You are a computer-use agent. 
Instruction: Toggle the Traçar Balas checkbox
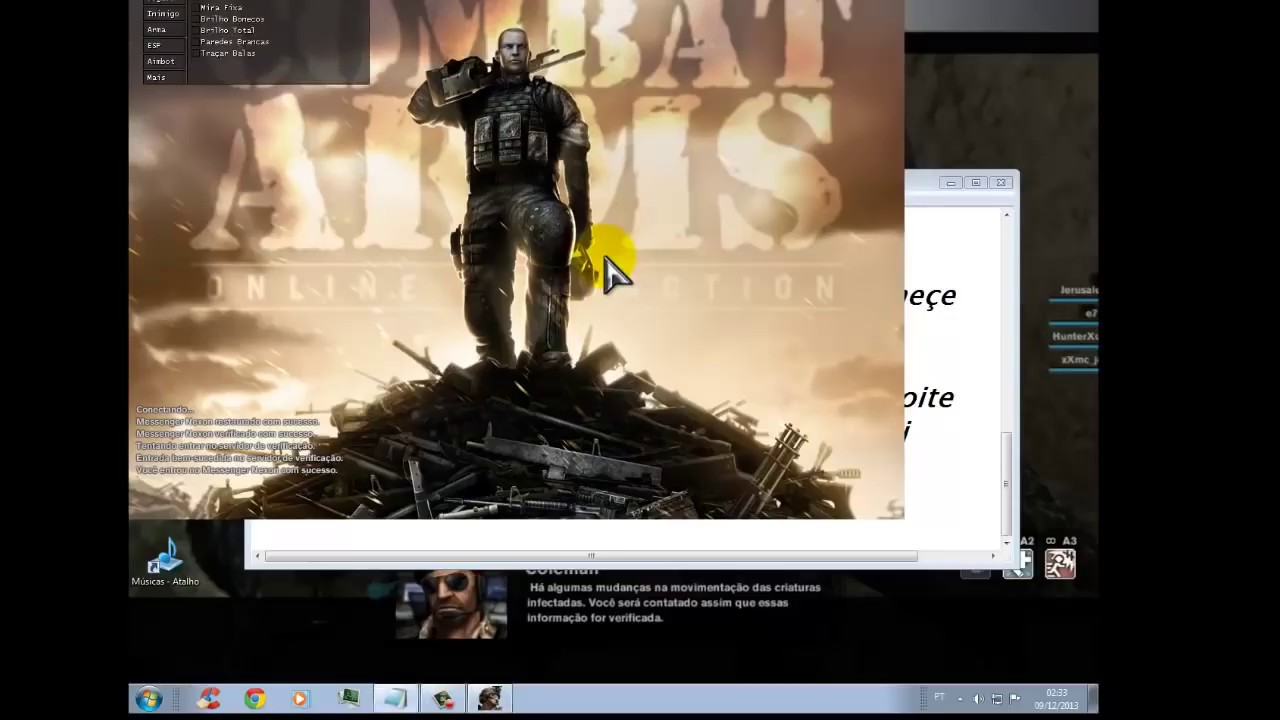tap(195, 53)
